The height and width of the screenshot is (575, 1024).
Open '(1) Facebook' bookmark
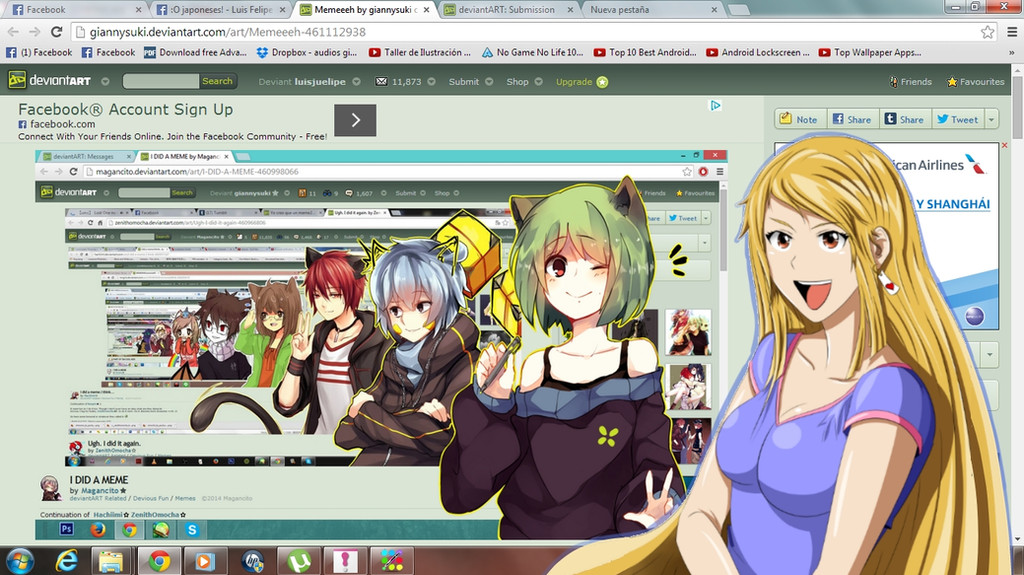tap(39, 52)
